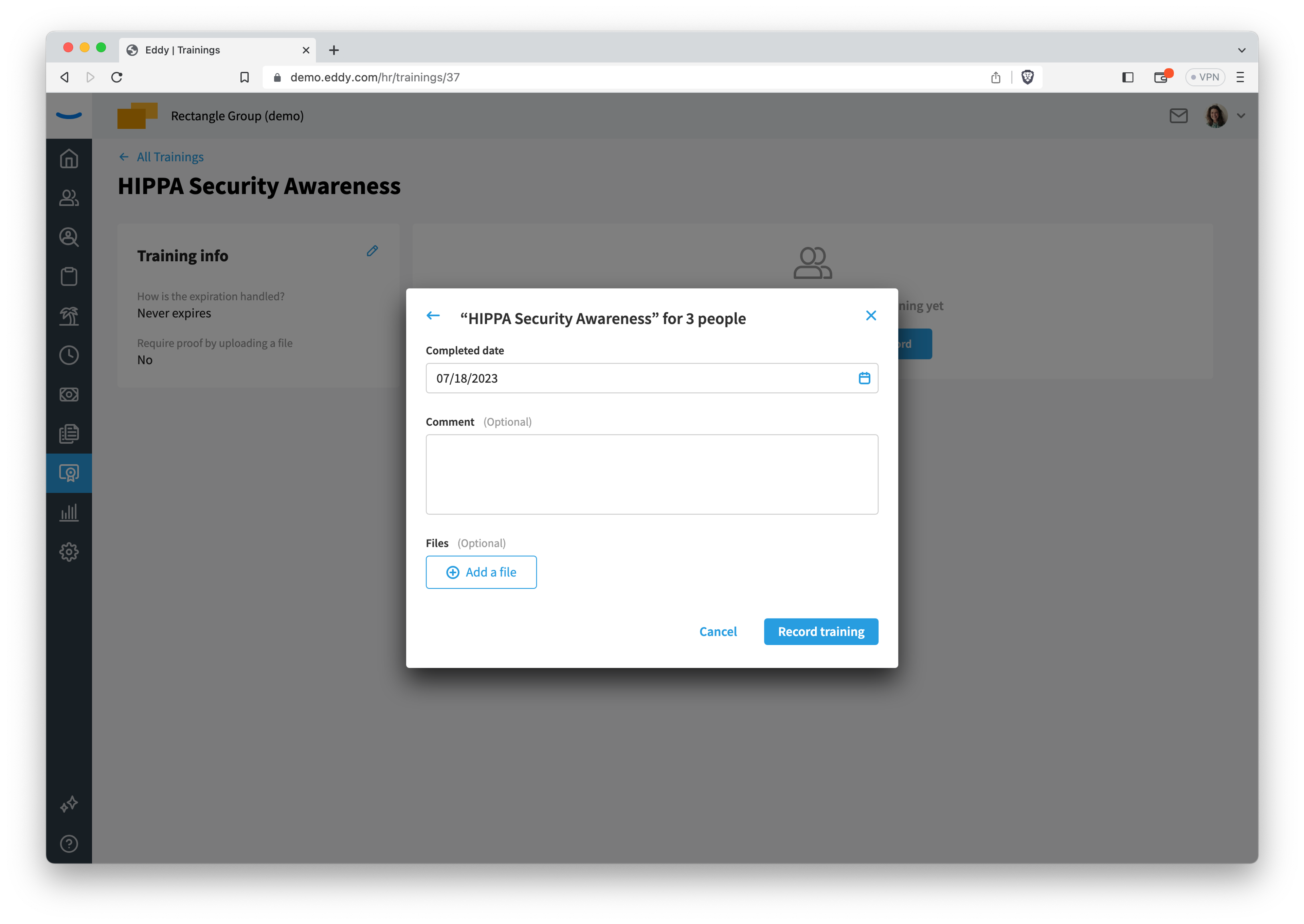
Task: Open the Help question mark icon
Action: coord(69,844)
